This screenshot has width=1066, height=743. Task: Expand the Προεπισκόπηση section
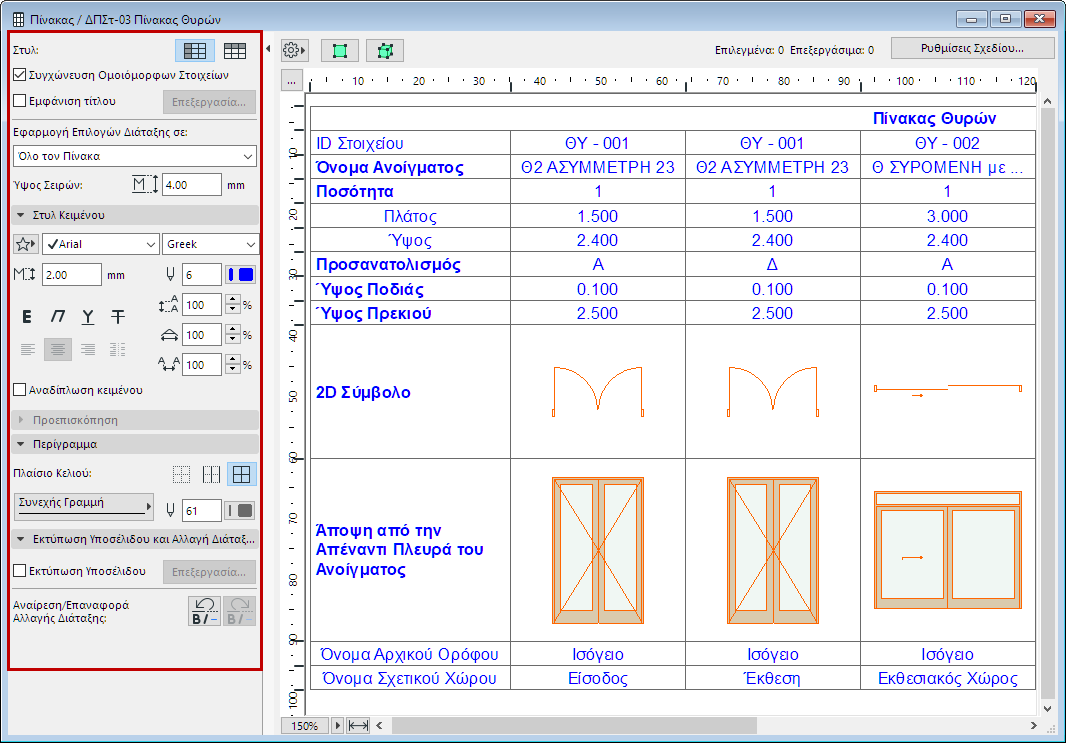pos(22,420)
